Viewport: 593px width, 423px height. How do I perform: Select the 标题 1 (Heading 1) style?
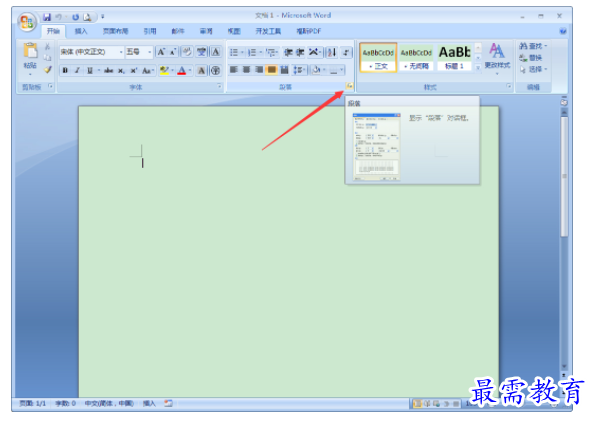tap(454, 58)
